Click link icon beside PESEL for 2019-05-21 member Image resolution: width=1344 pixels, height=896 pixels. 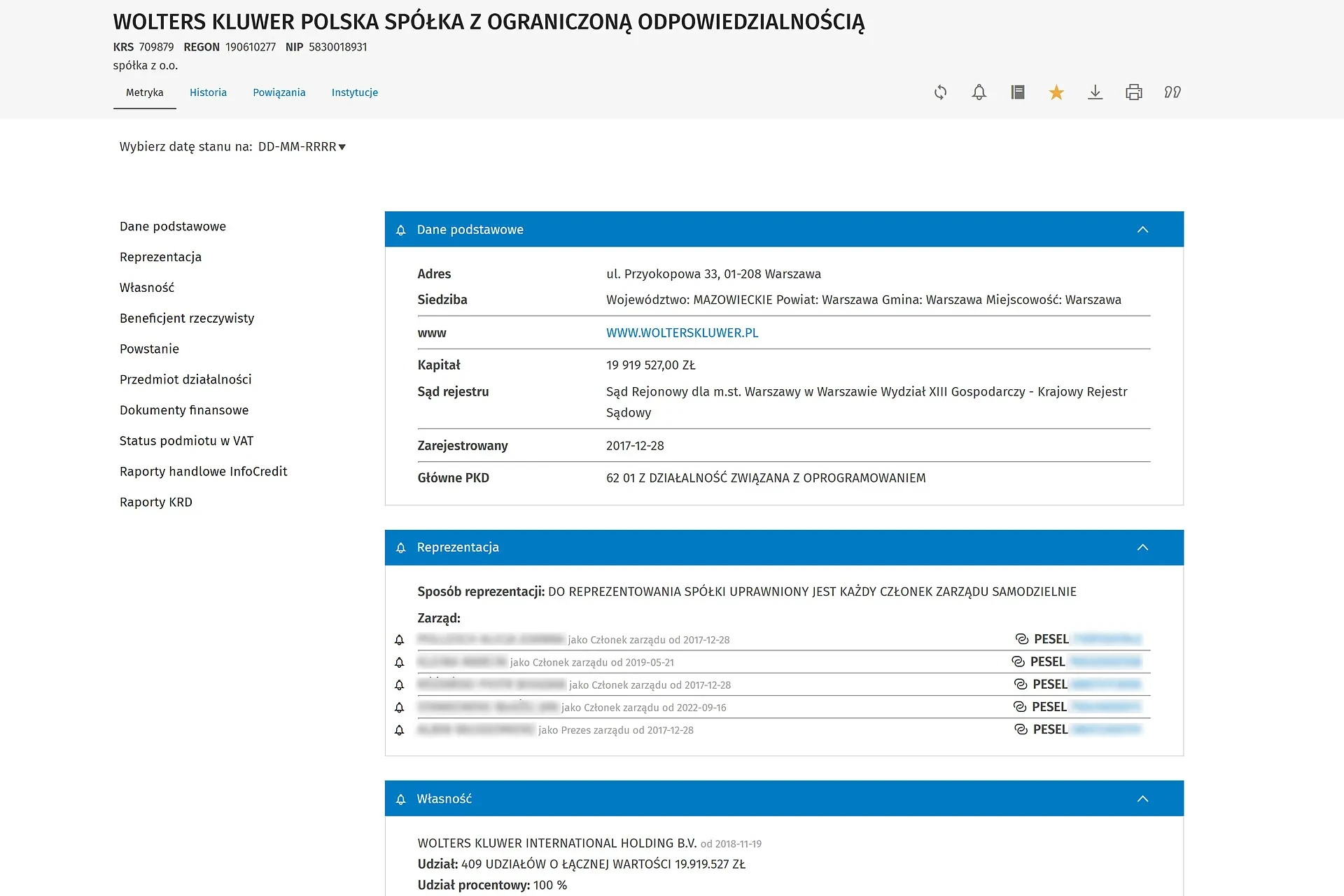1018,661
